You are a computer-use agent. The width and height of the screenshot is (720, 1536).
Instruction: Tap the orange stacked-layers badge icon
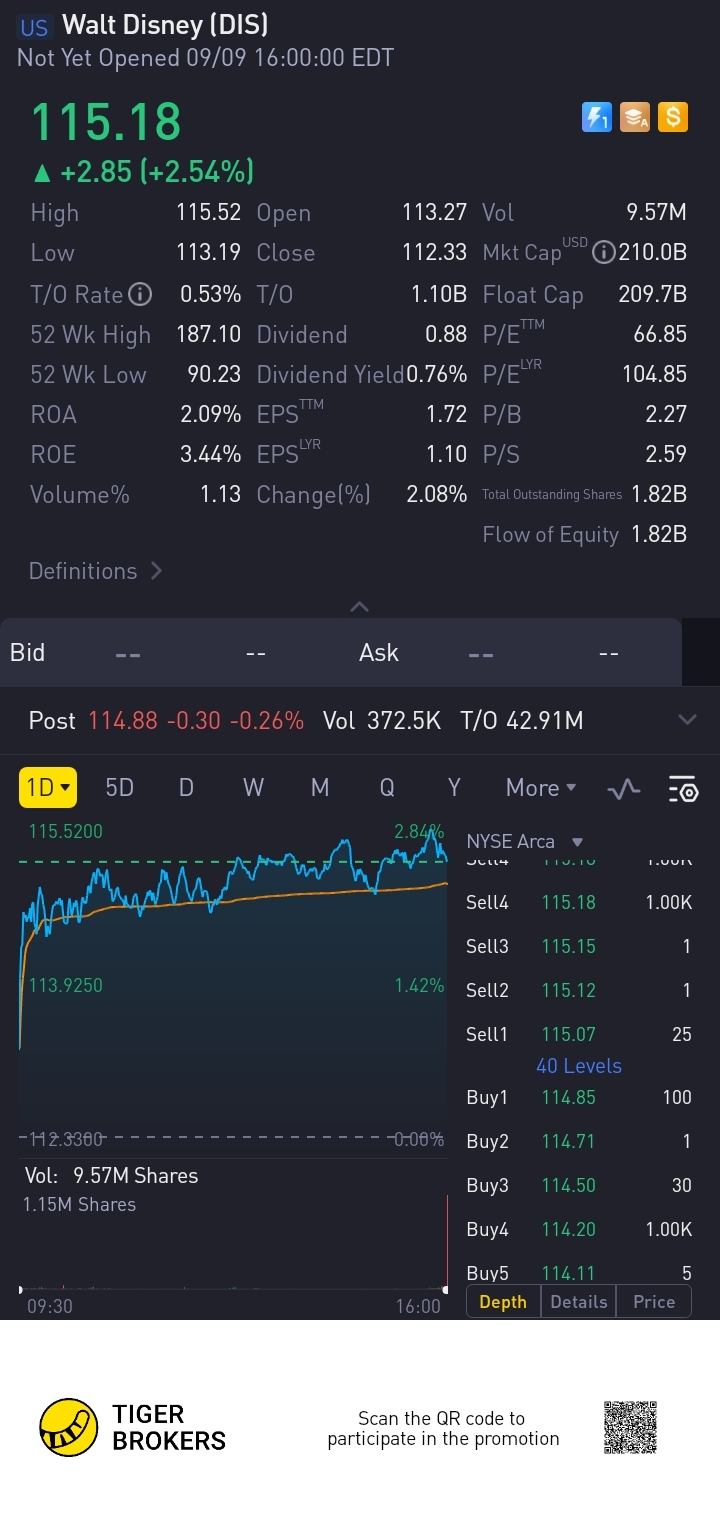pos(635,118)
